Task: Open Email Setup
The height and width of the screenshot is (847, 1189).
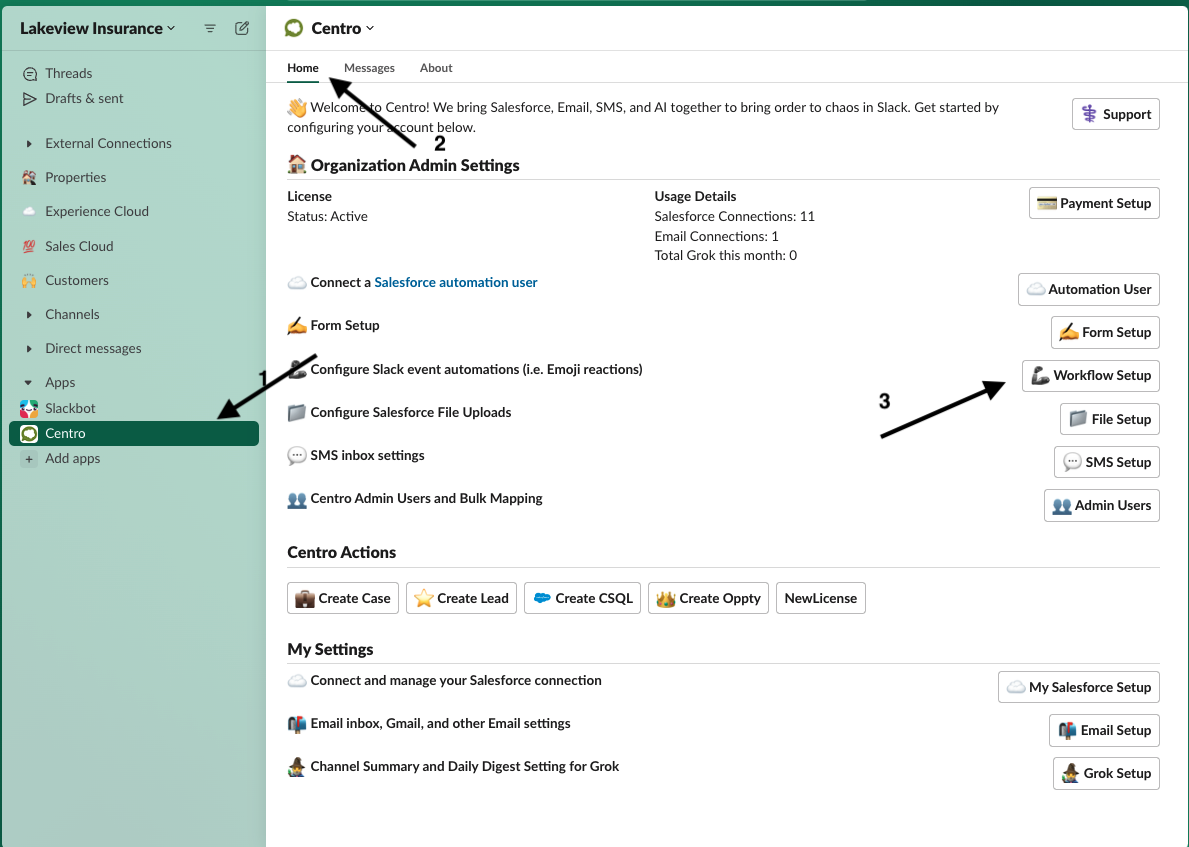Action: [x=1105, y=731]
